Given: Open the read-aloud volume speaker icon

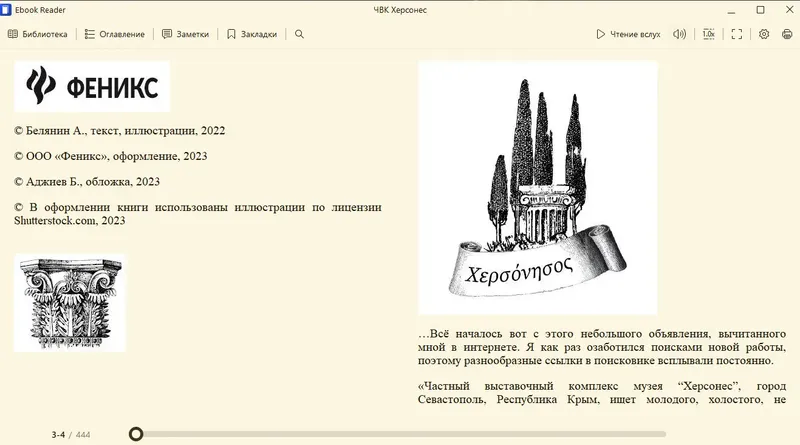Looking at the screenshot, I should click(679, 34).
